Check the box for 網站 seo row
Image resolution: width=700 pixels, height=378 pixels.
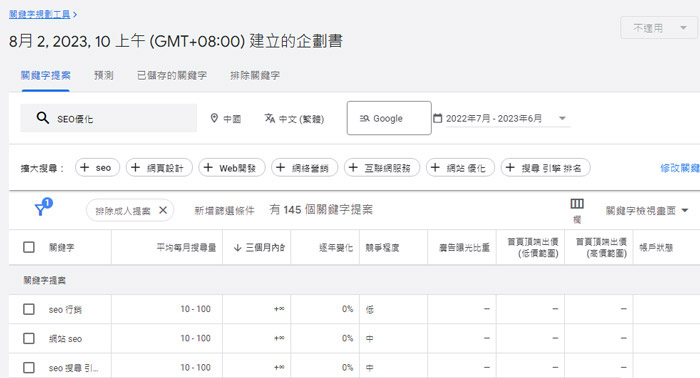[x=29, y=338]
